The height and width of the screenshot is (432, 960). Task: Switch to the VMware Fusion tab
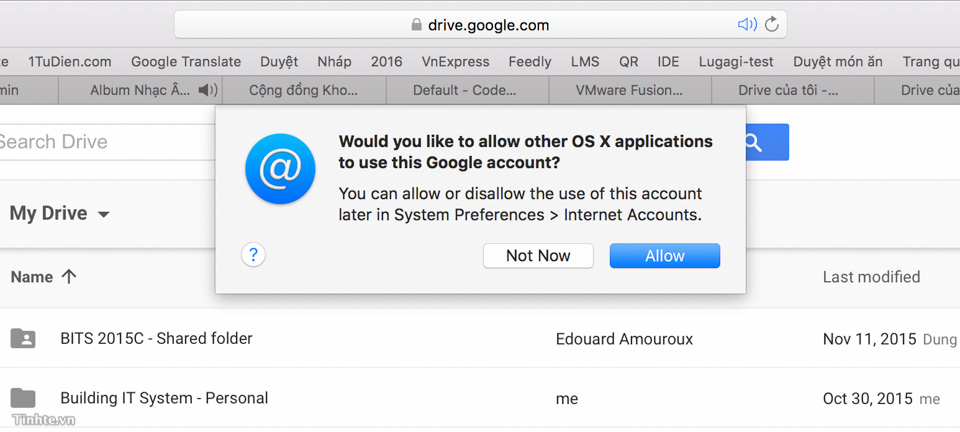pos(630,91)
